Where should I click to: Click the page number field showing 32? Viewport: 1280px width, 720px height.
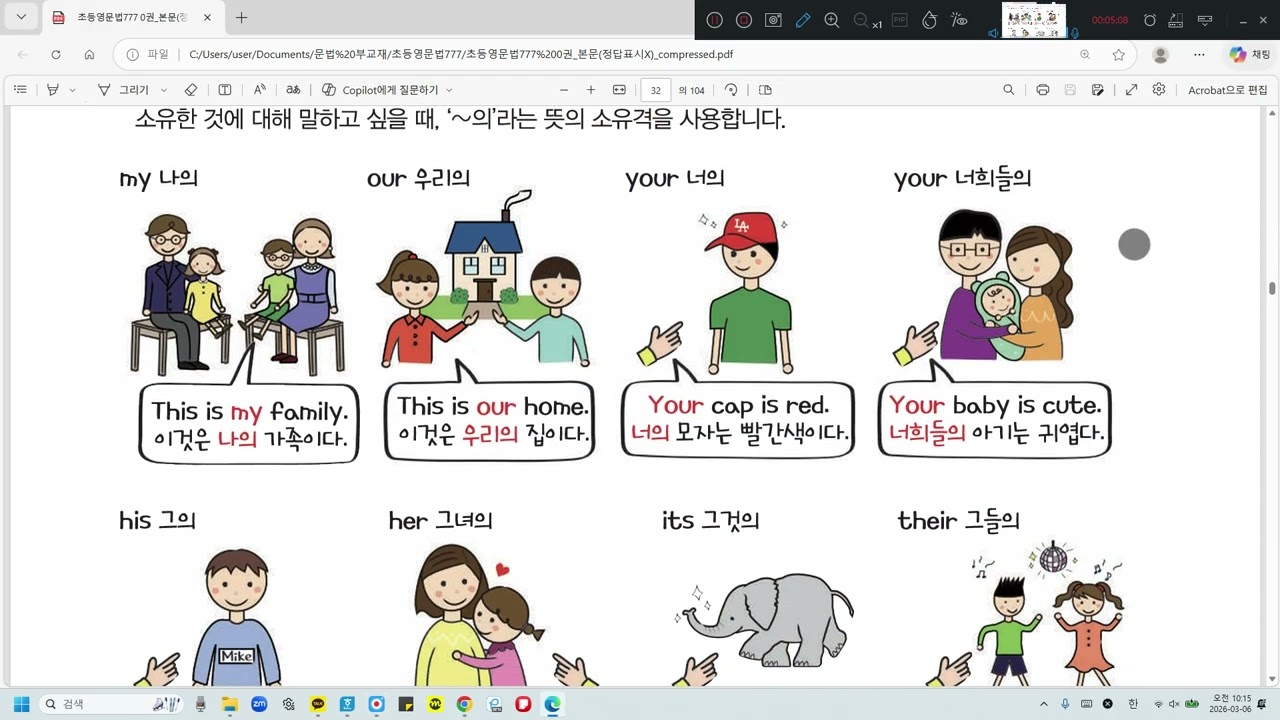coord(655,90)
